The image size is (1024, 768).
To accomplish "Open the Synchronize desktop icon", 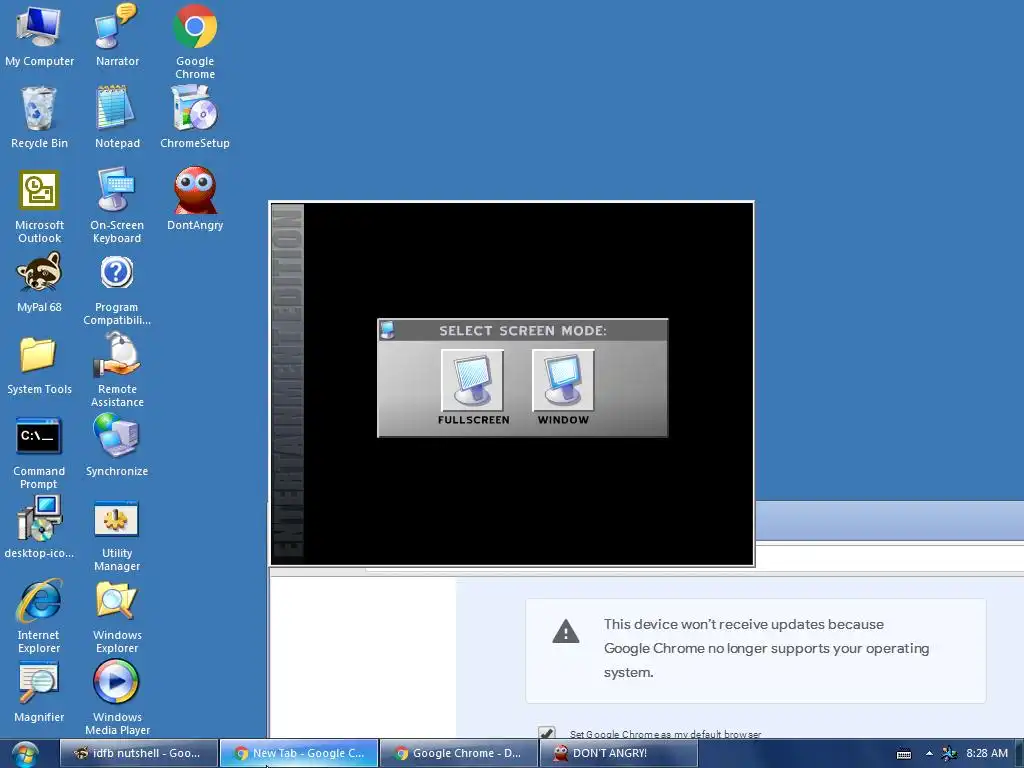I will click(x=117, y=445).
